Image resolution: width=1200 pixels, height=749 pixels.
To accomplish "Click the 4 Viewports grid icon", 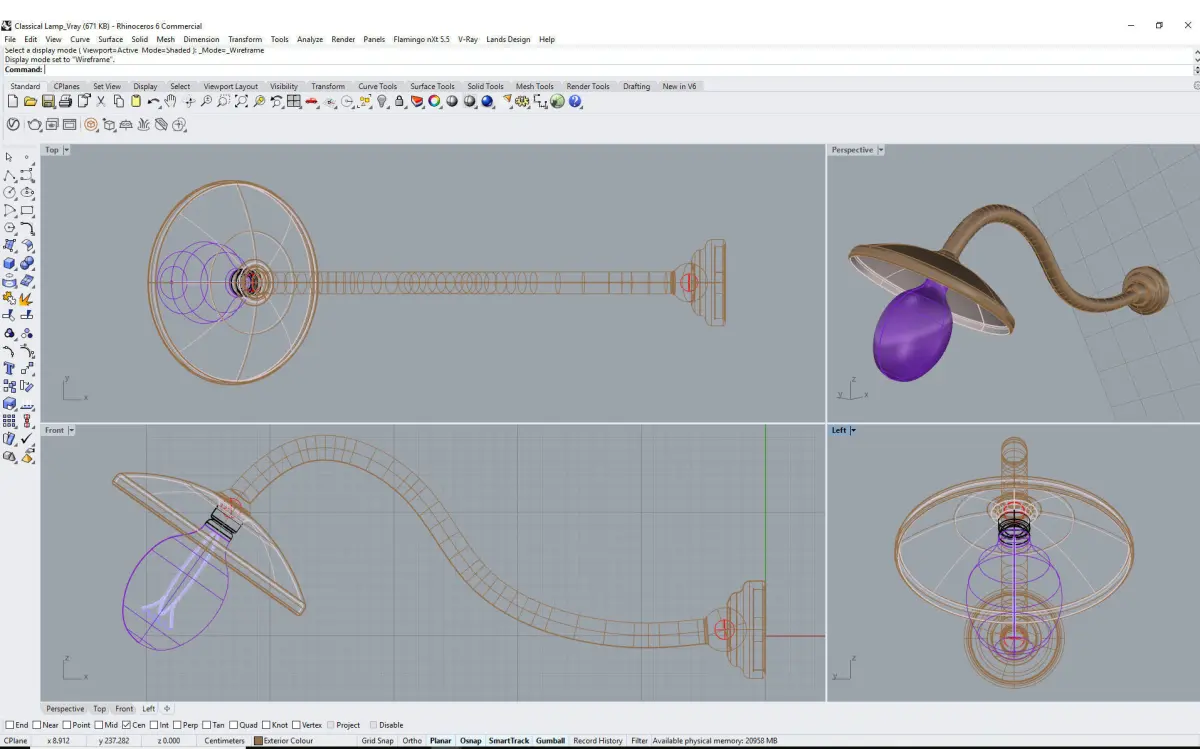I will click(x=293, y=101).
